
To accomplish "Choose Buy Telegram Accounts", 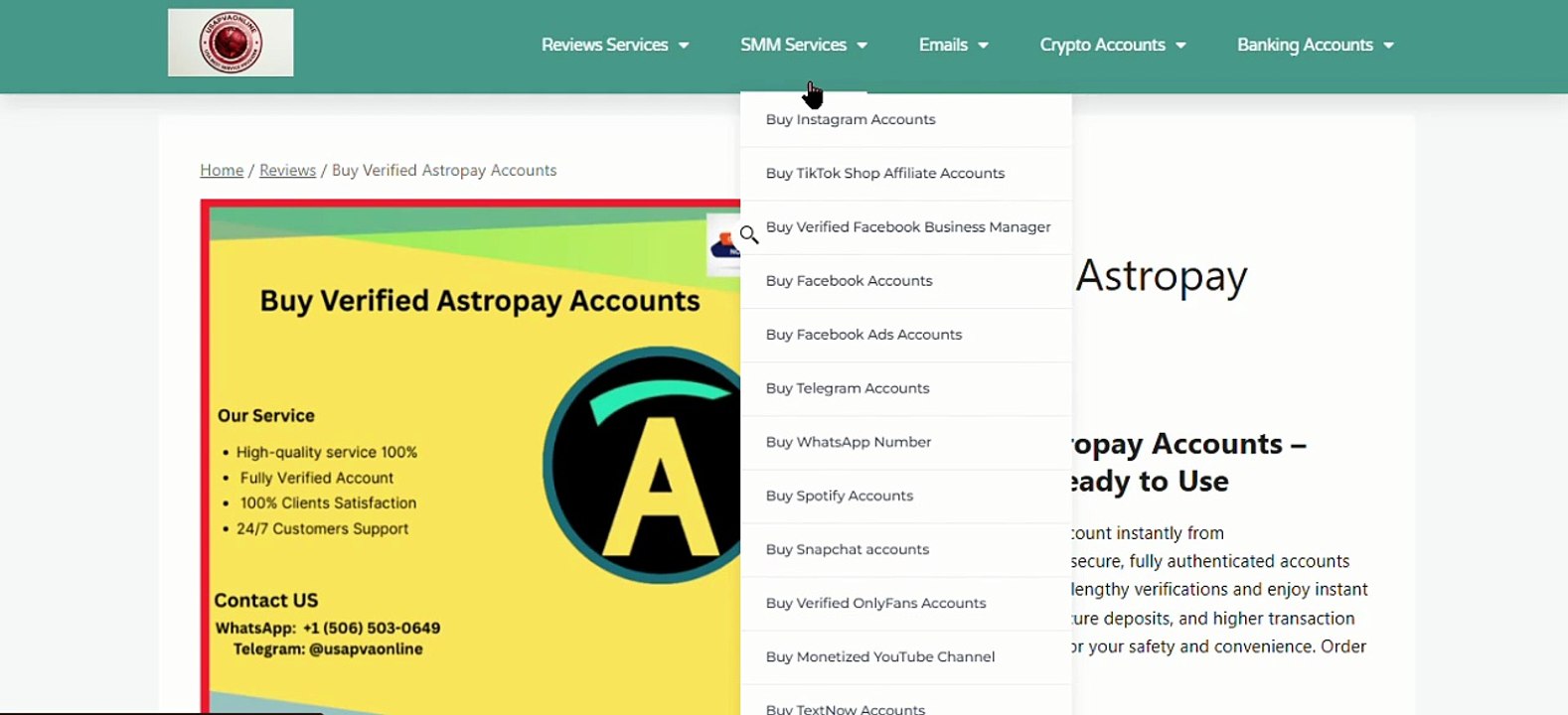I will click(905, 388).
